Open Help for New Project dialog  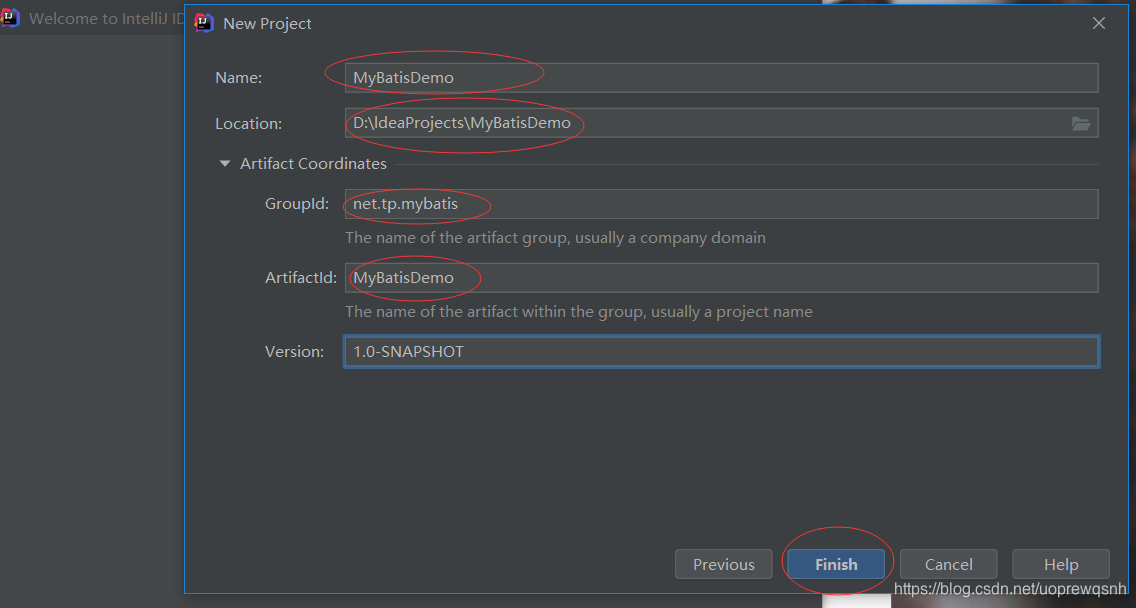click(x=1061, y=564)
